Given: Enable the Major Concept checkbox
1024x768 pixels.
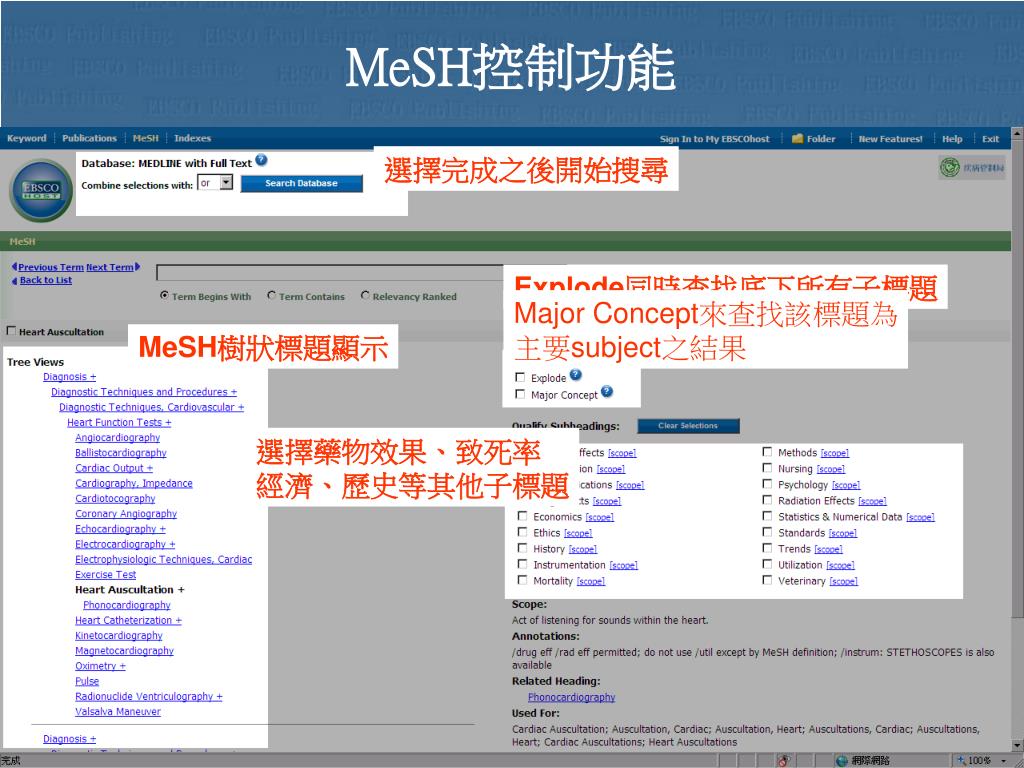Looking at the screenshot, I should (x=520, y=394).
